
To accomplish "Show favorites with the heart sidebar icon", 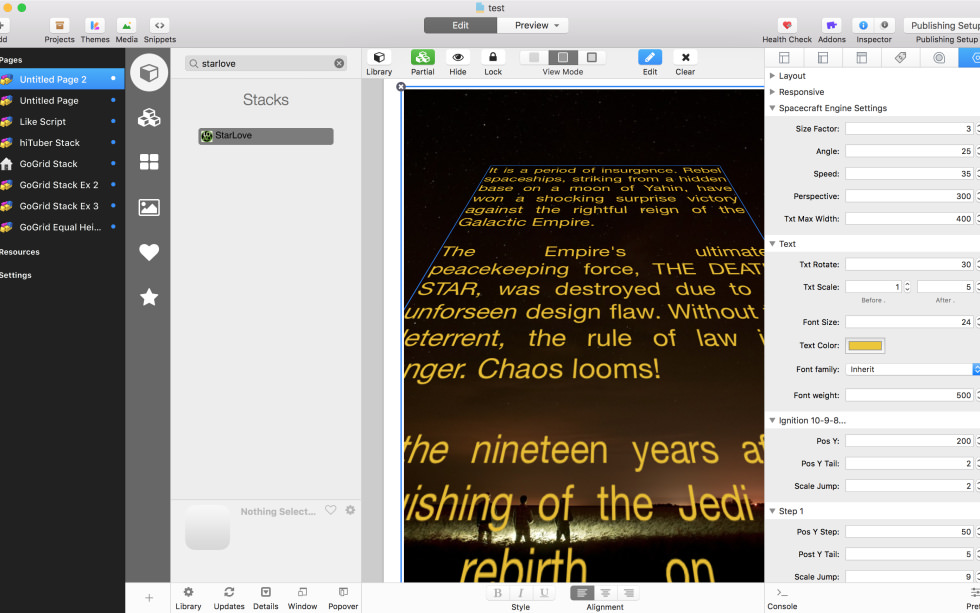I will (x=149, y=252).
